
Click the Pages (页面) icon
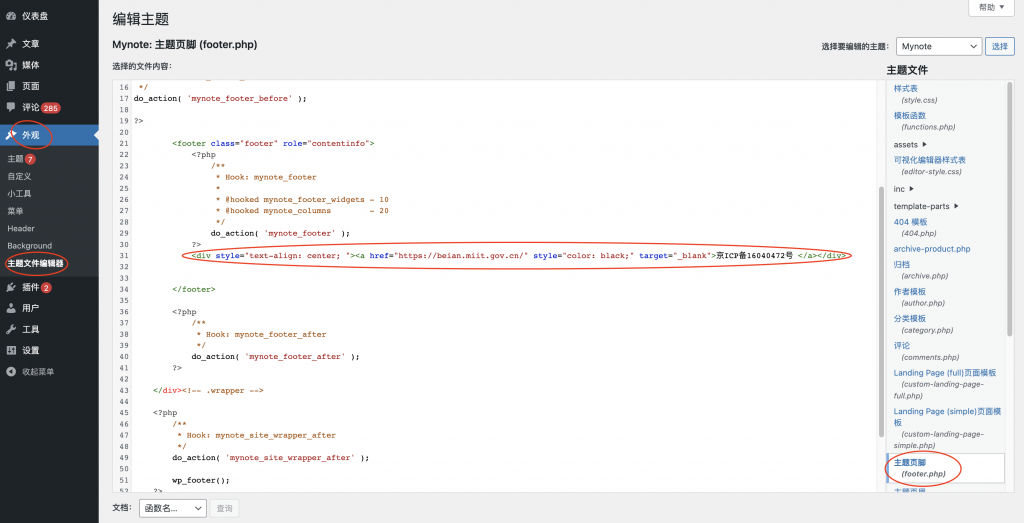point(11,86)
